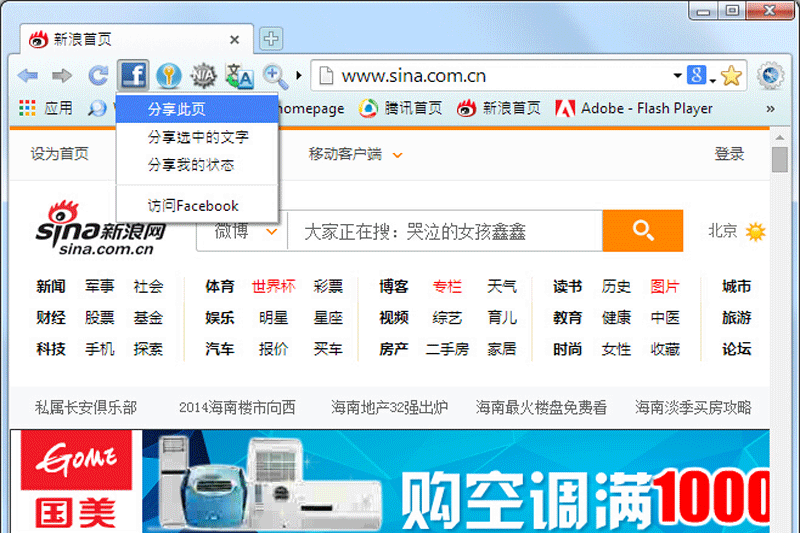Reload the page with the refresh icon
Screen dimensions: 800x533
coord(97,75)
